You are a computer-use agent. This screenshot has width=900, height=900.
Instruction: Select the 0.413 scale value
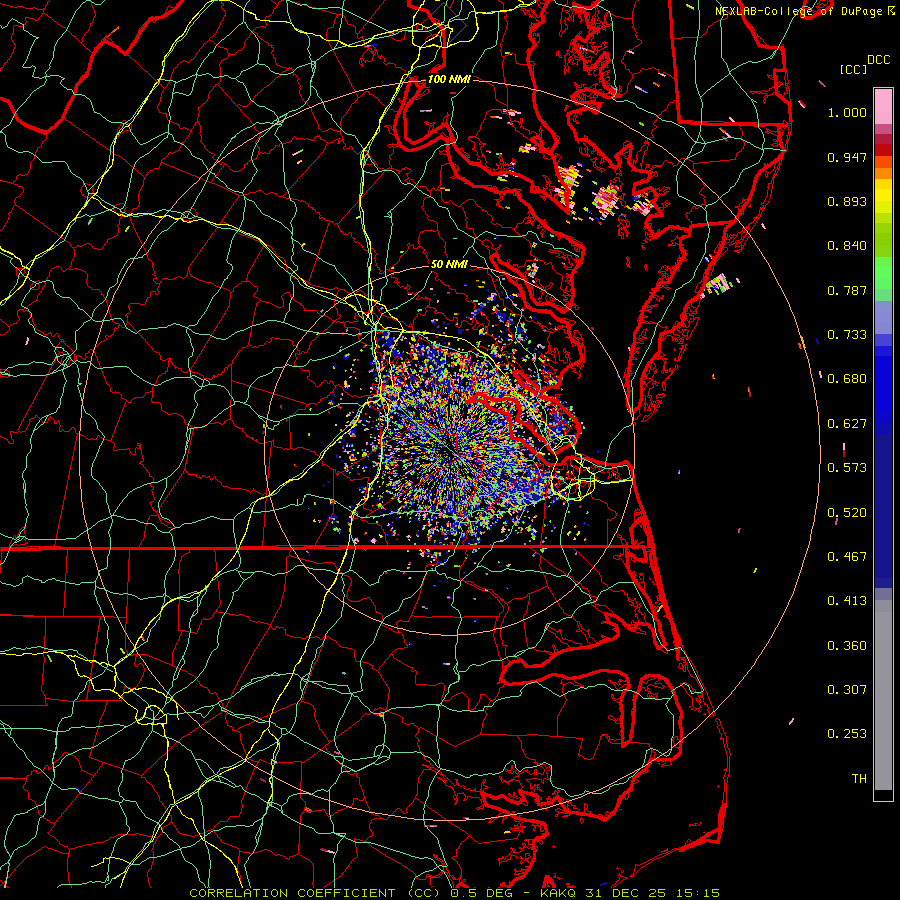point(847,601)
